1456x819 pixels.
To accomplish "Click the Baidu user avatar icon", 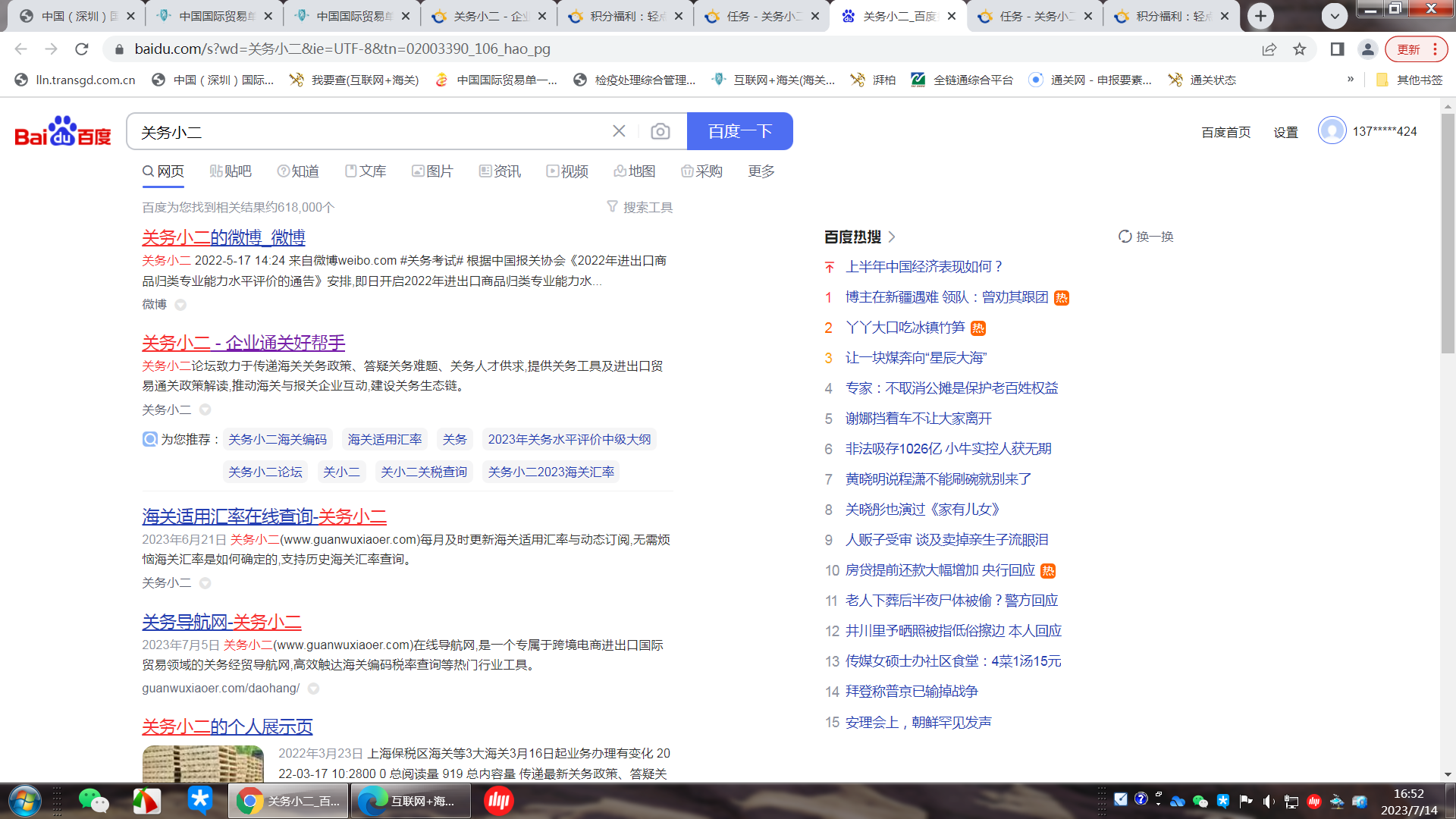I will click(x=1332, y=130).
